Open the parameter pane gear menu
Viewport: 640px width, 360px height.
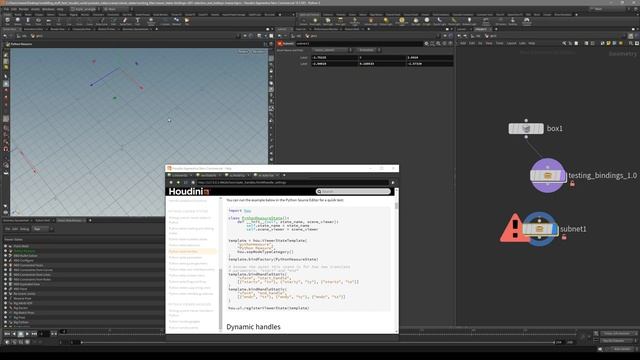pyautogui.click(x=426, y=43)
